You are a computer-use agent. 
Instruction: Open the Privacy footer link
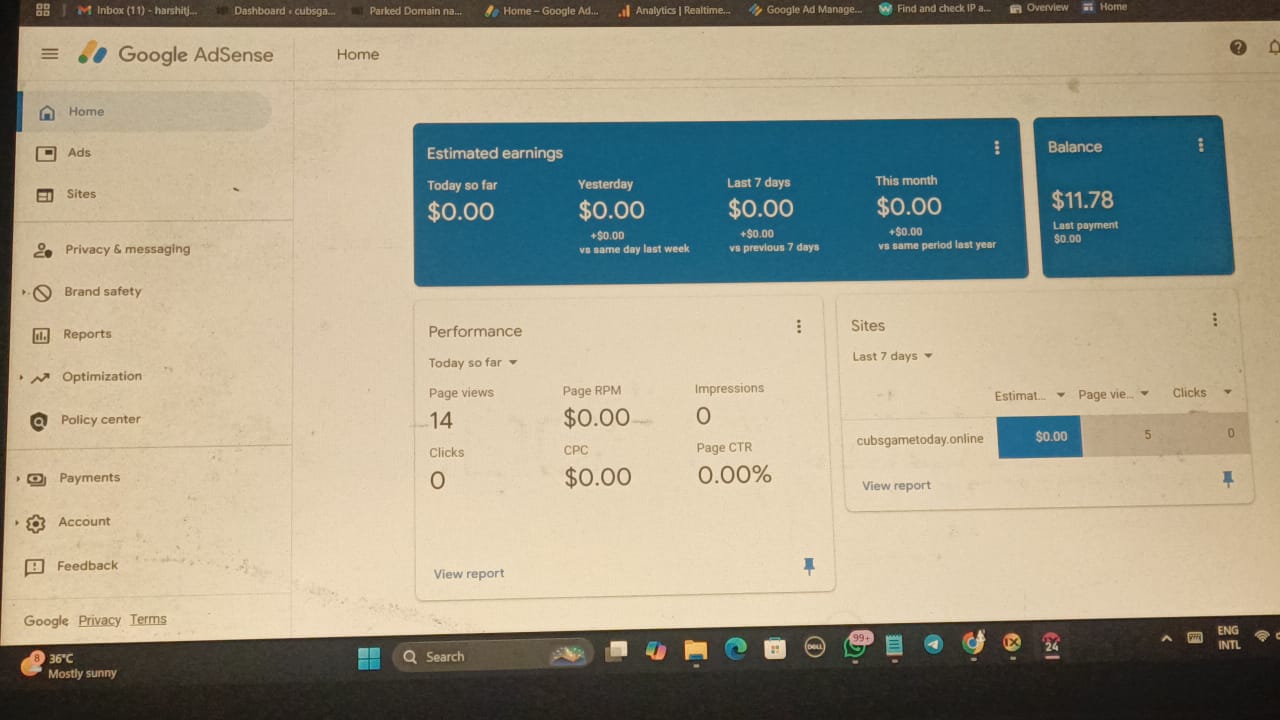[100, 620]
